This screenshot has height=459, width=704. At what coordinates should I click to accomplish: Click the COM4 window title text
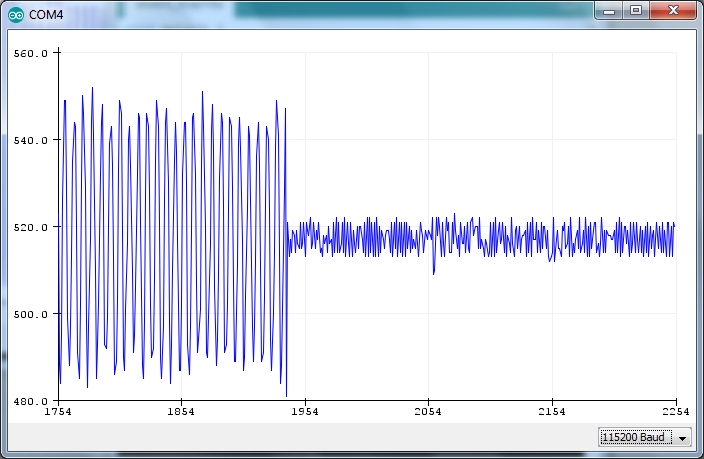[46, 13]
